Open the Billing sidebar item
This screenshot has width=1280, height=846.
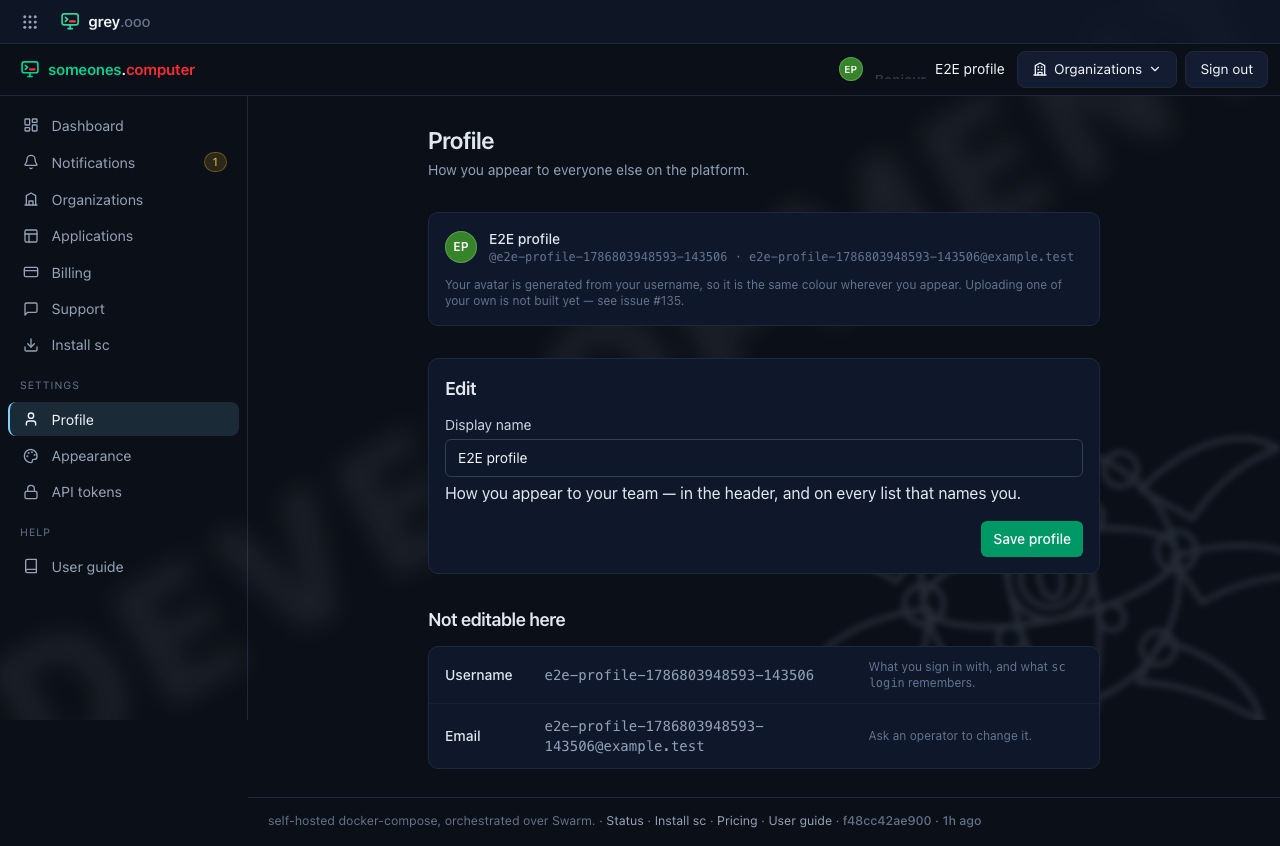click(x=123, y=273)
